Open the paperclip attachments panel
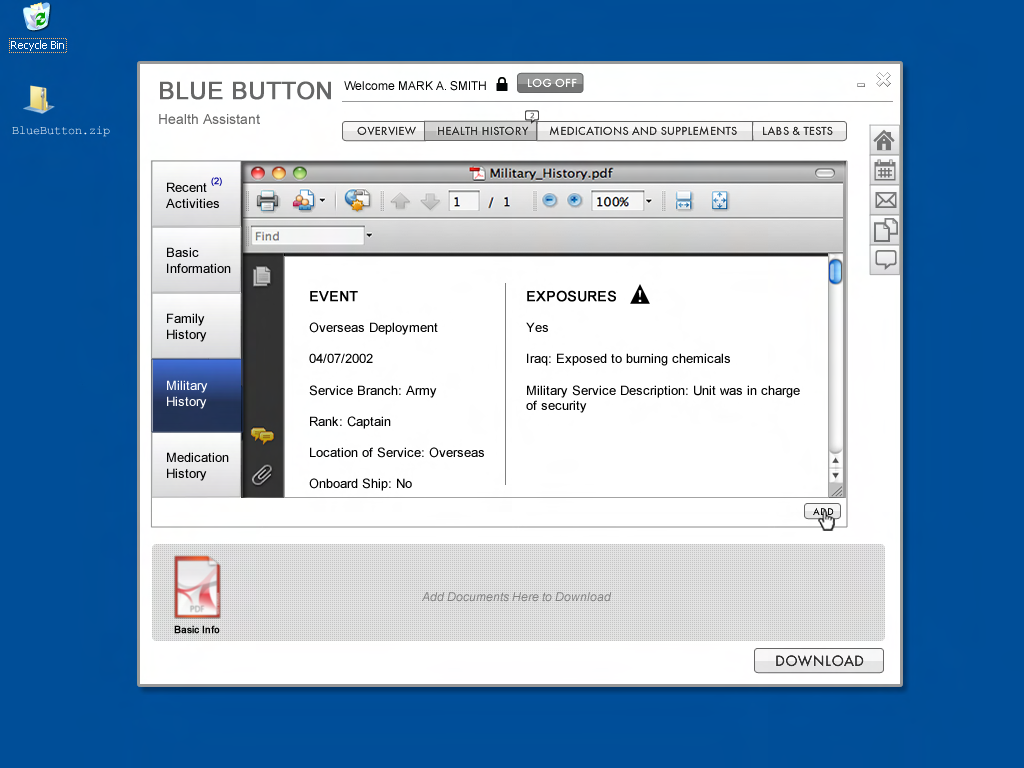The width and height of the screenshot is (1024, 768). pyautogui.click(x=262, y=474)
